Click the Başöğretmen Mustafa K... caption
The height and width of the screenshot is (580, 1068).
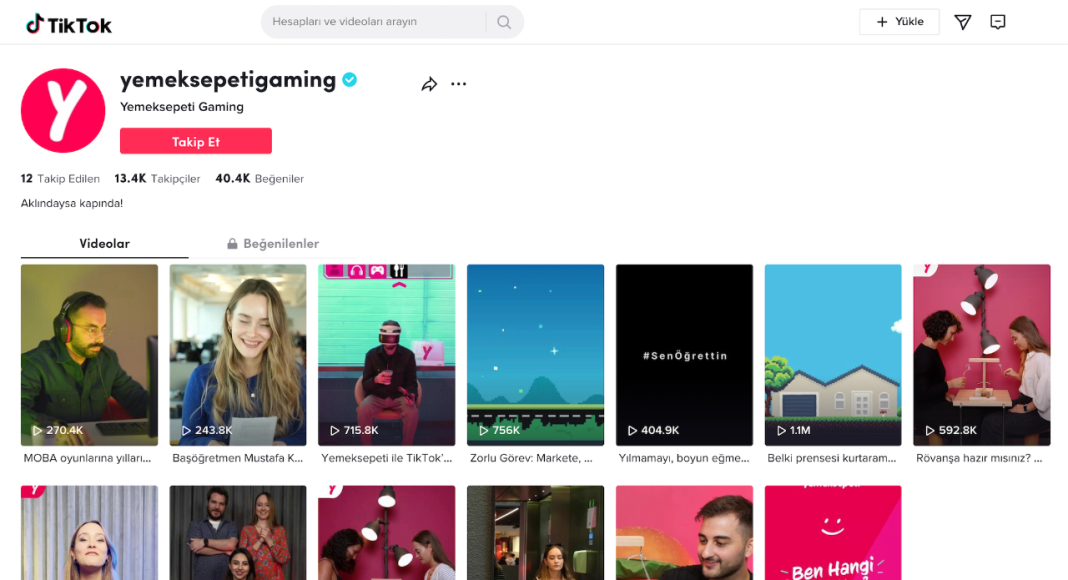pos(238,458)
